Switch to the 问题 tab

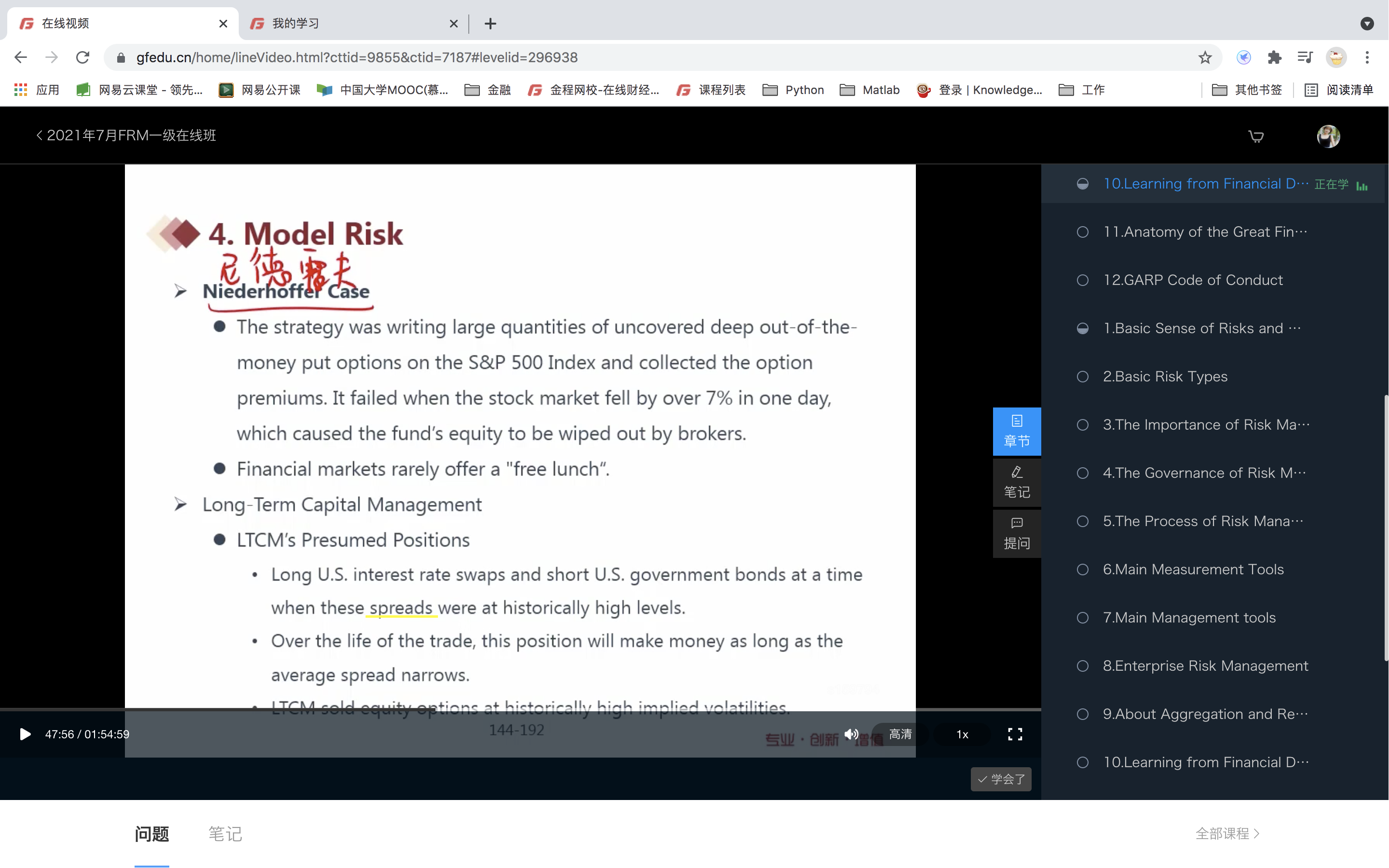[x=152, y=834]
